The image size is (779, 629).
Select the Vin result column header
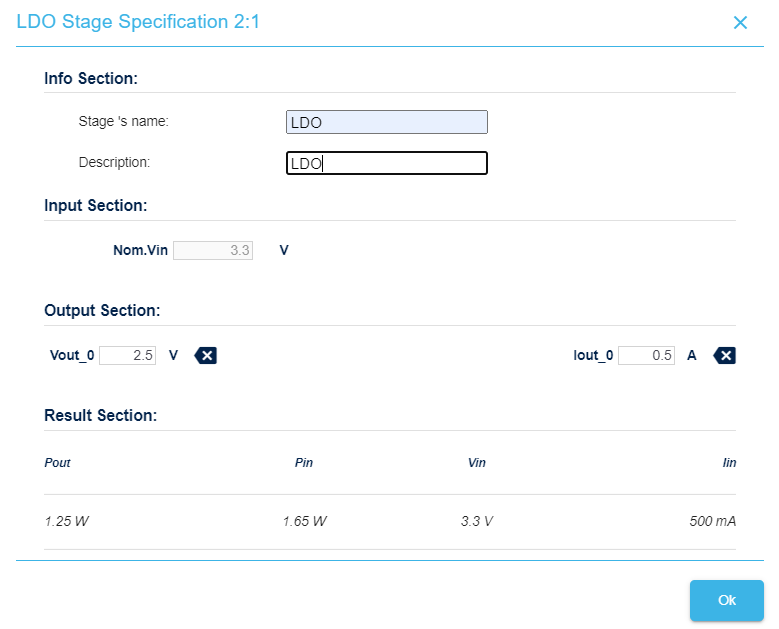(x=476, y=463)
